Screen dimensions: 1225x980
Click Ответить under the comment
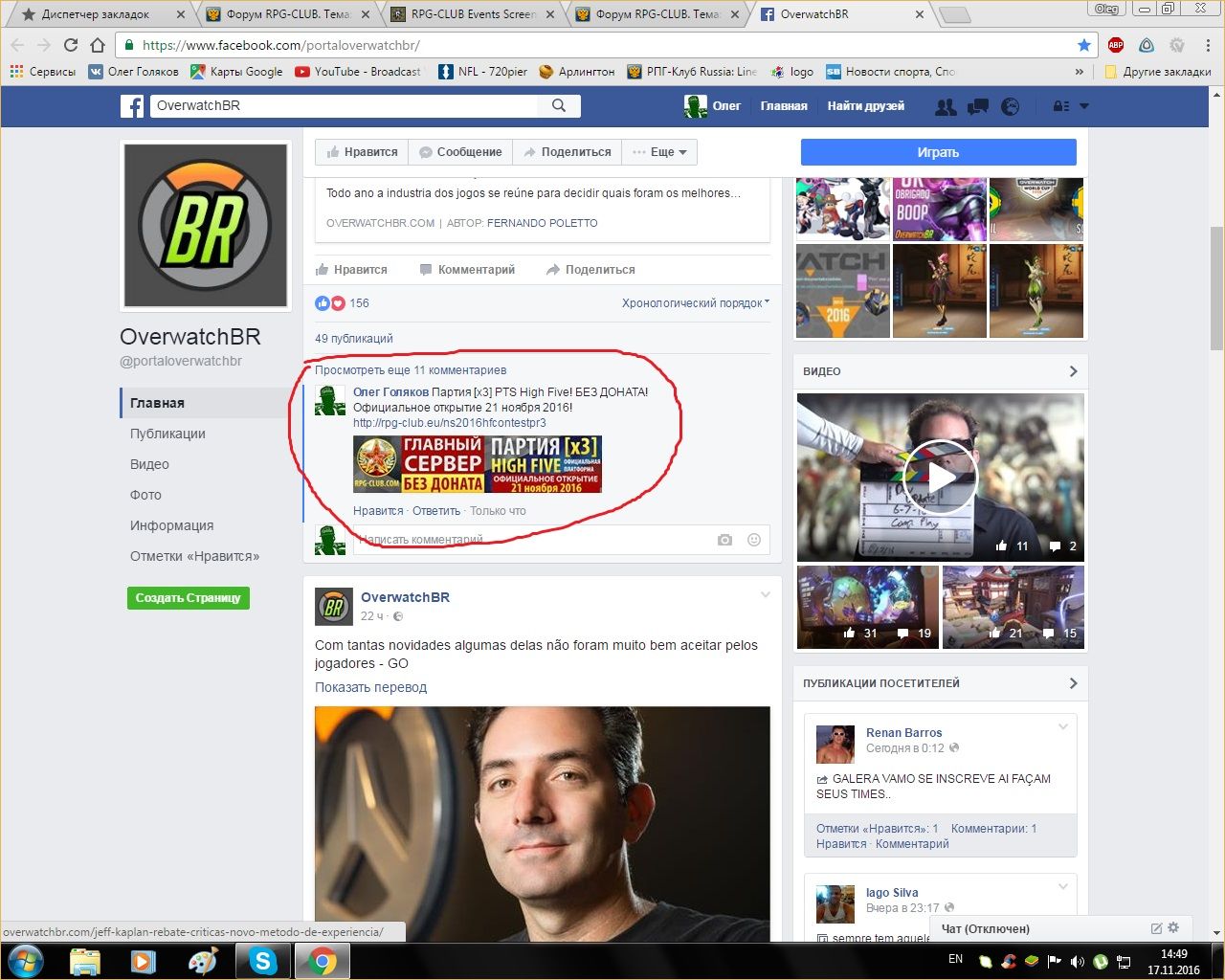pyautogui.click(x=436, y=511)
